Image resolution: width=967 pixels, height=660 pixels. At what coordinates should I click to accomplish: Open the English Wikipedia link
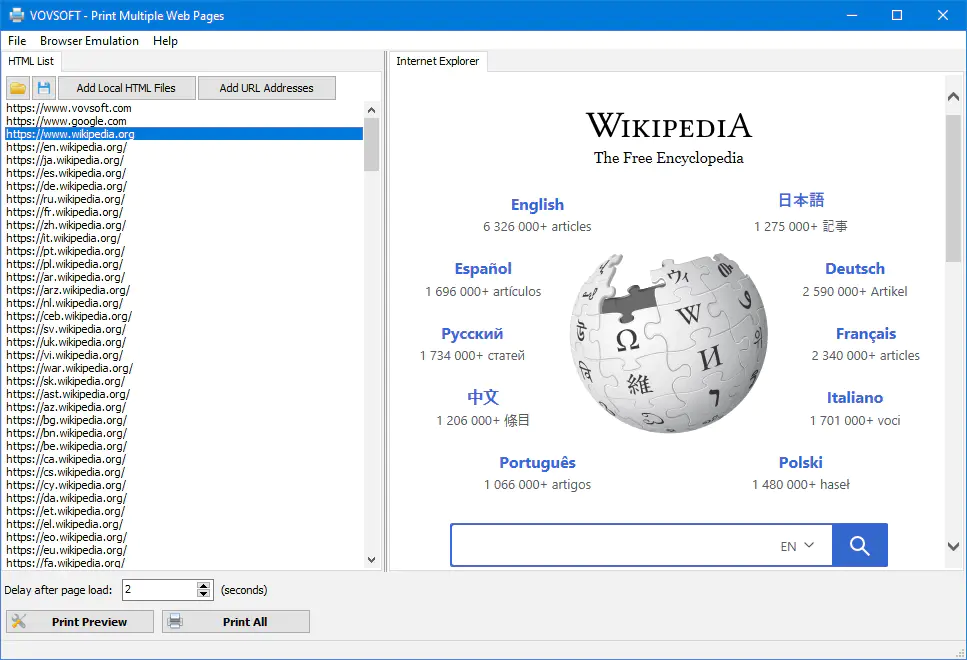point(537,204)
